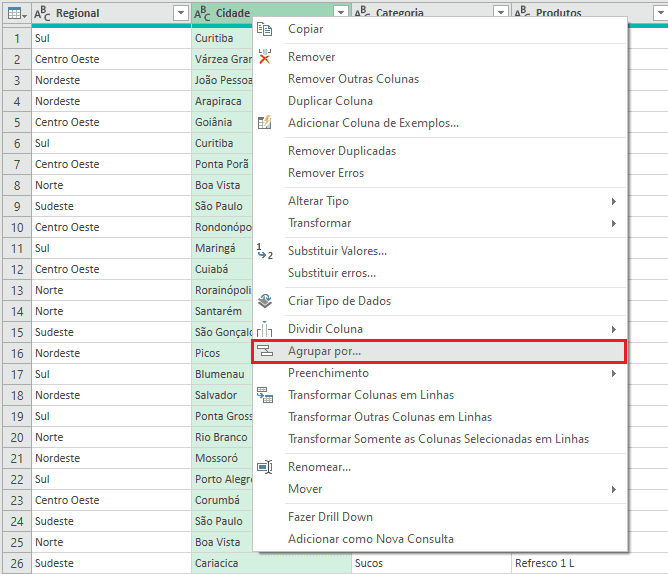Click the Centro Oeste cell in row 2
668x574 pixels.
[x=111, y=59]
